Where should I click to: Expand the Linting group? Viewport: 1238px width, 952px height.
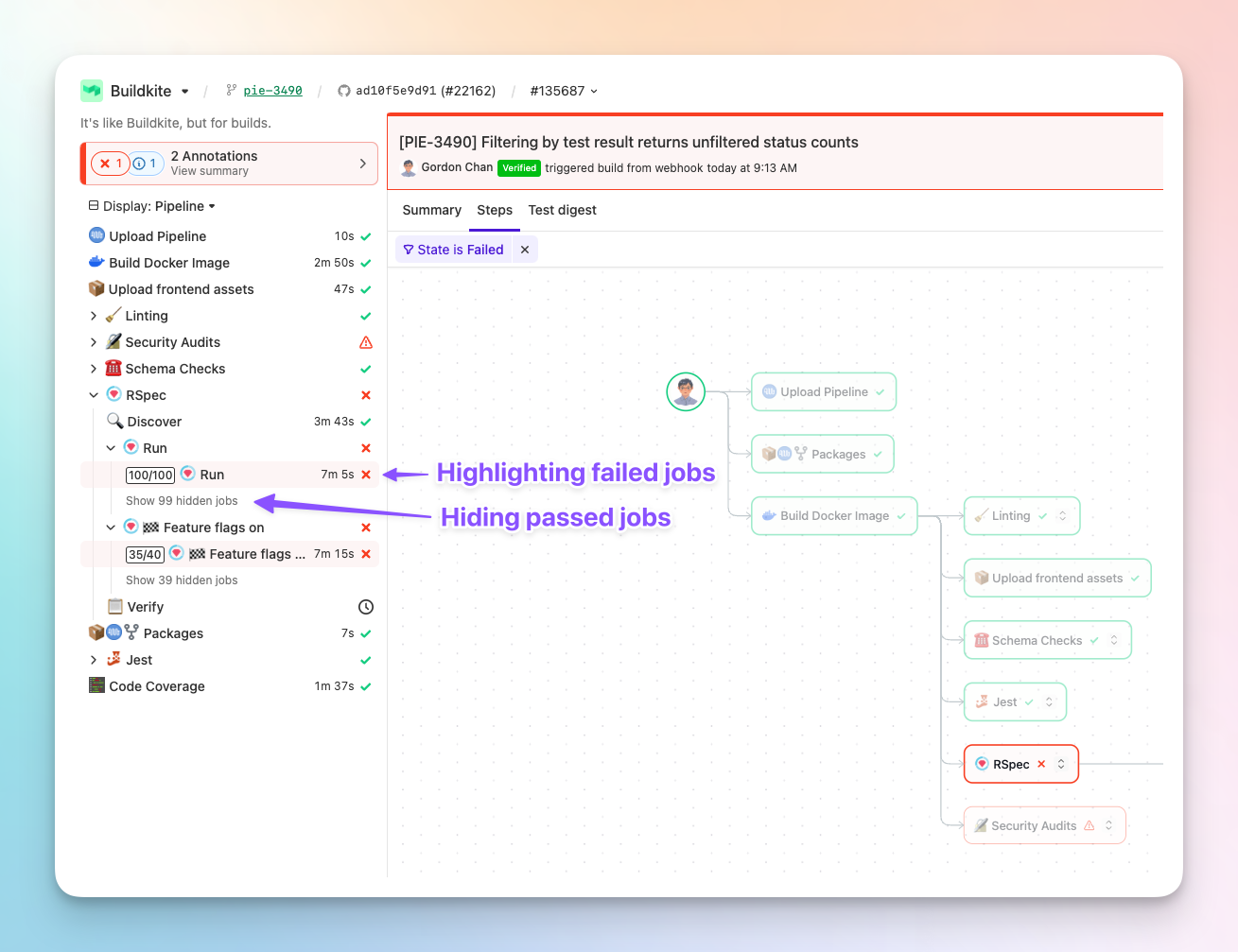pyautogui.click(x=94, y=316)
